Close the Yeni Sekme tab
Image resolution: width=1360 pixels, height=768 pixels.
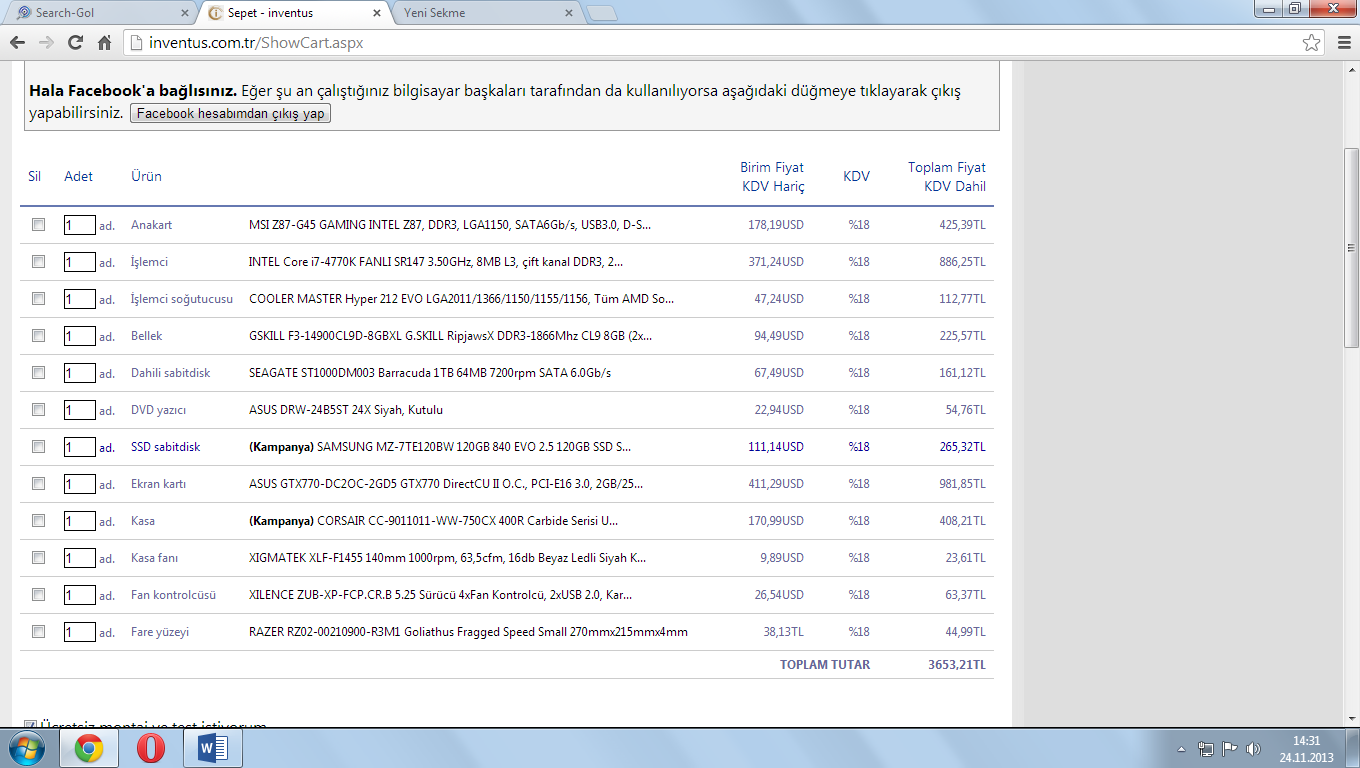click(x=568, y=14)
